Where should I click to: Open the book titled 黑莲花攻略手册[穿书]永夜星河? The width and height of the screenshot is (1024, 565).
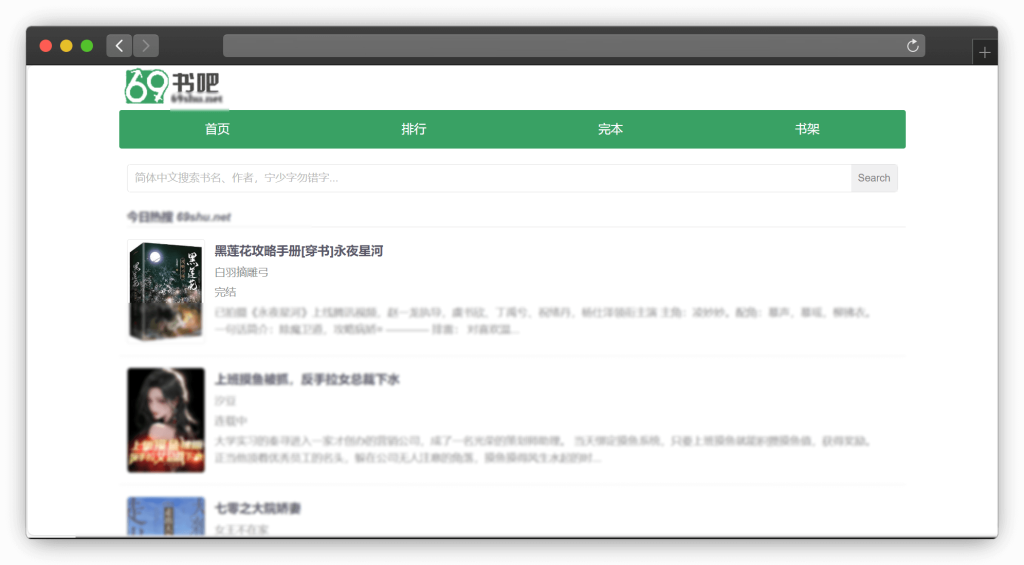(x=298, y=251)
